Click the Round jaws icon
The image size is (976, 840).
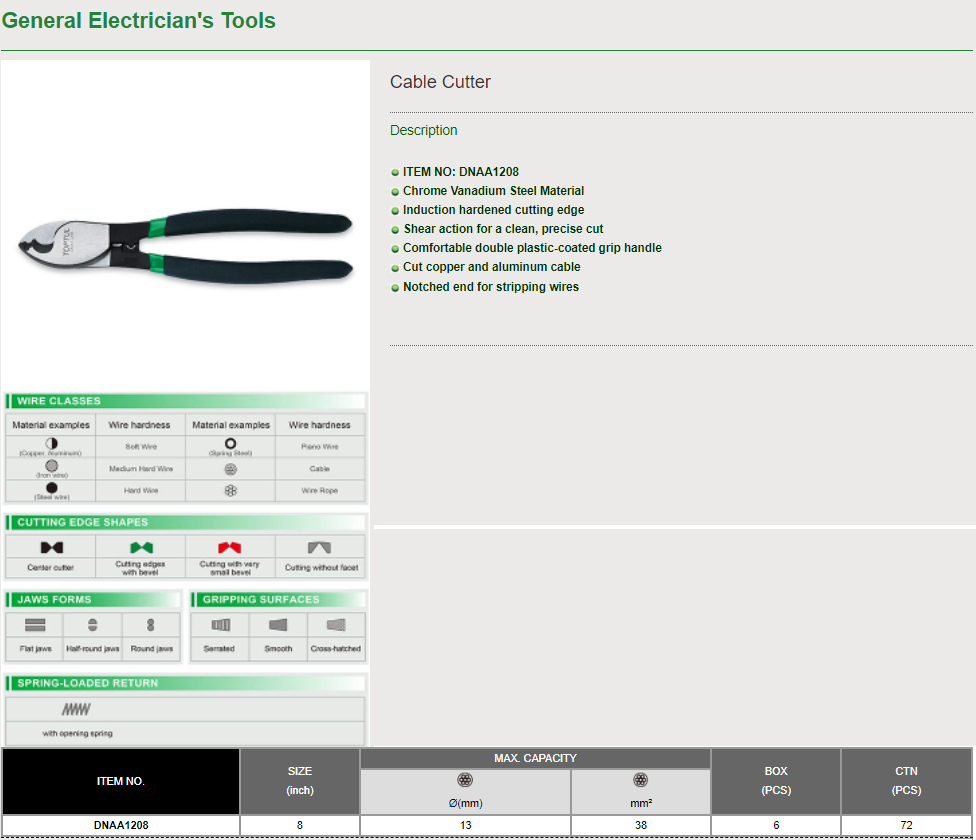tap(151, 625)
